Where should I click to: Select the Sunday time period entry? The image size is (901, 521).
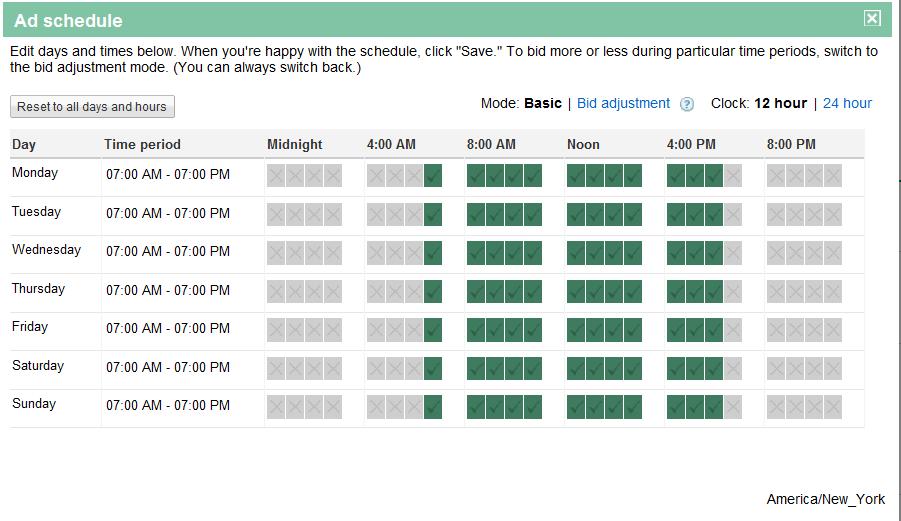click(x=168, y=406)
